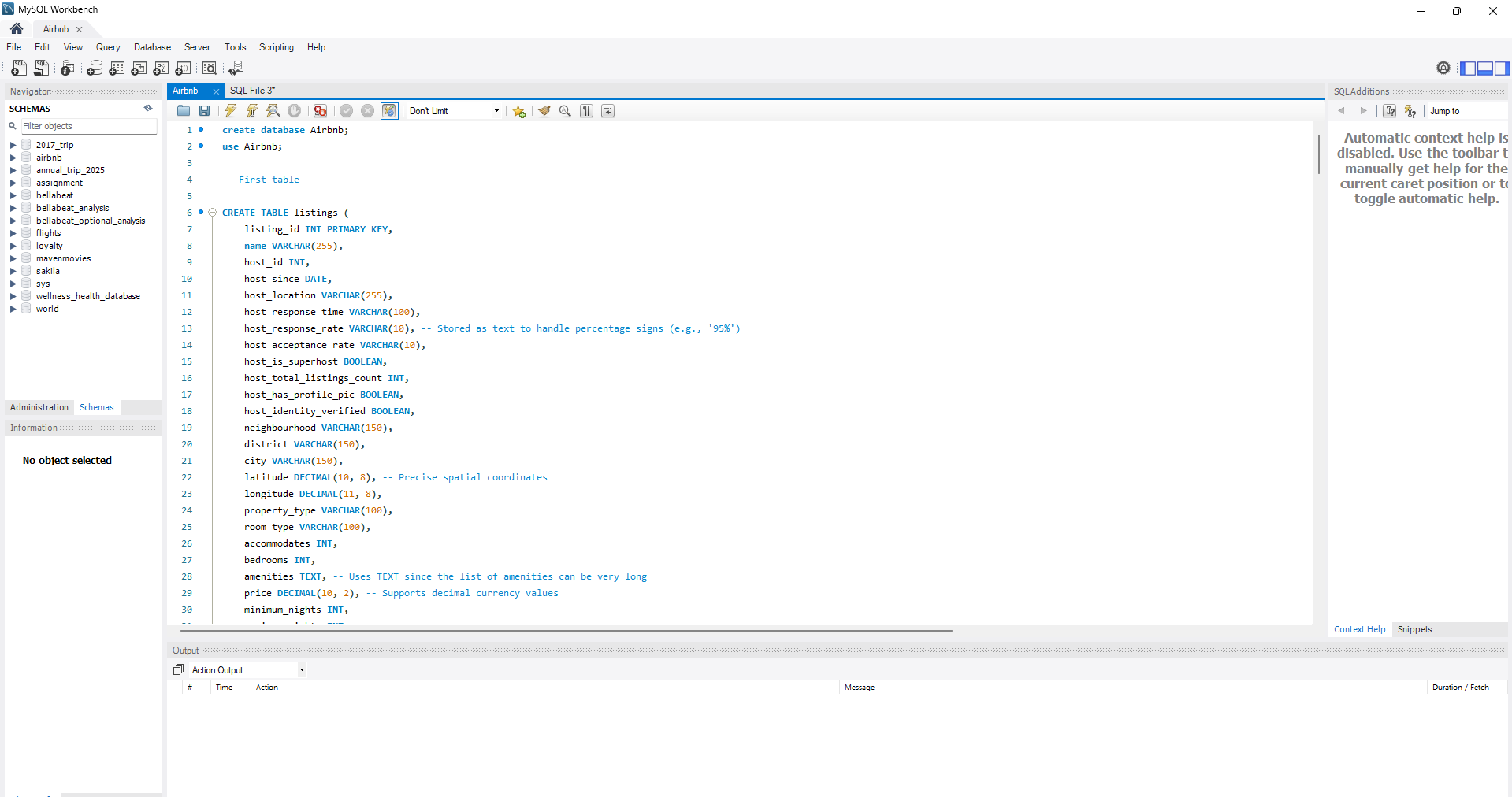
Task: Toggle continue-on-error for script execution
Action: coord(320,111)
